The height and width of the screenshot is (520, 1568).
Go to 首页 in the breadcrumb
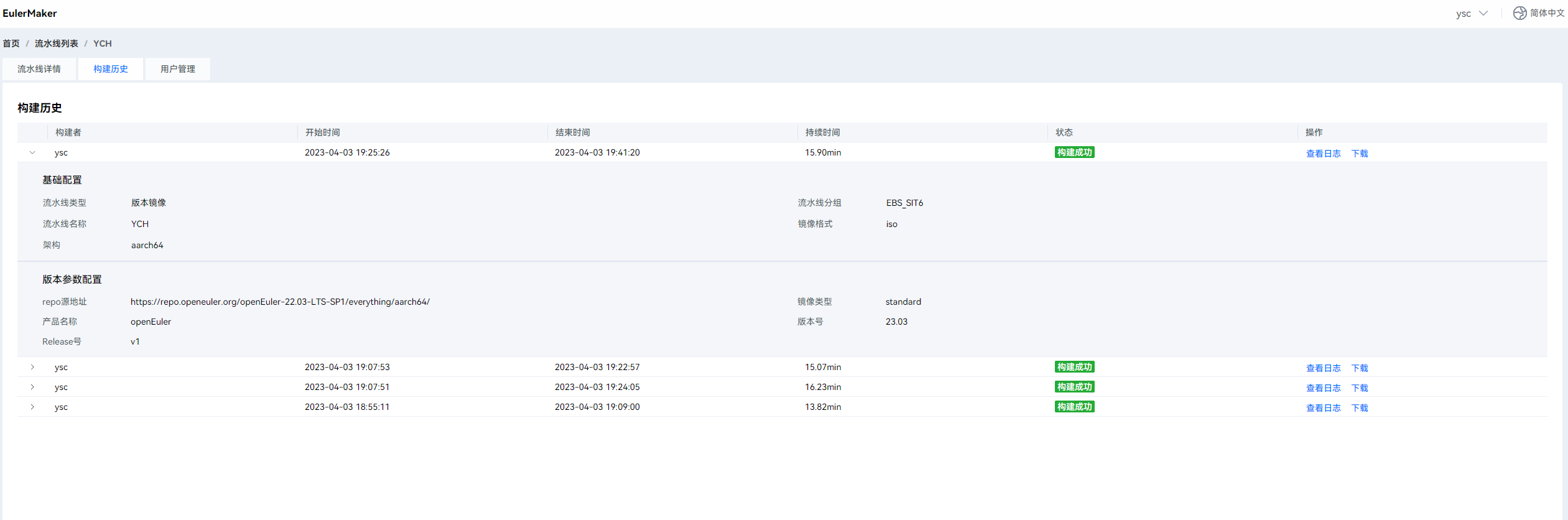[11, 44]
